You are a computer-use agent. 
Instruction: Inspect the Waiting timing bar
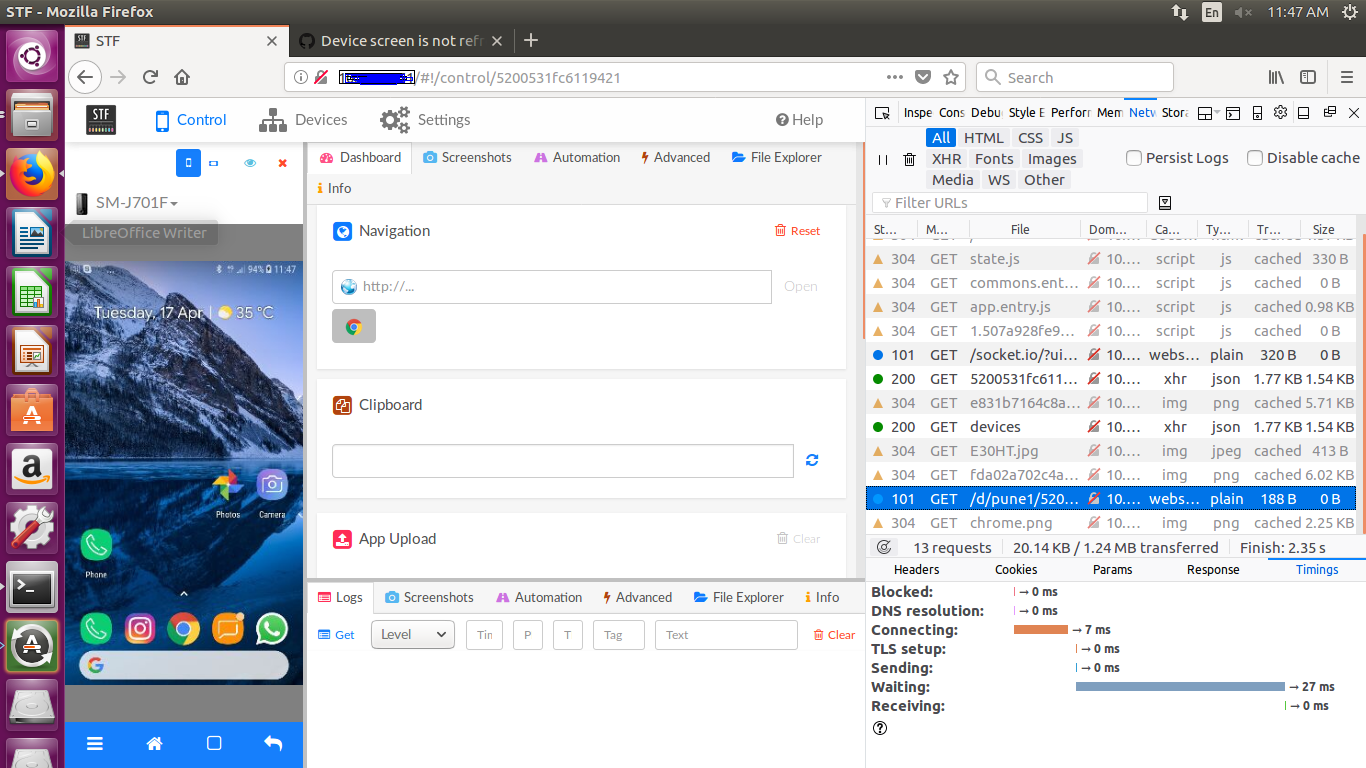click(x=1180, y=687)
